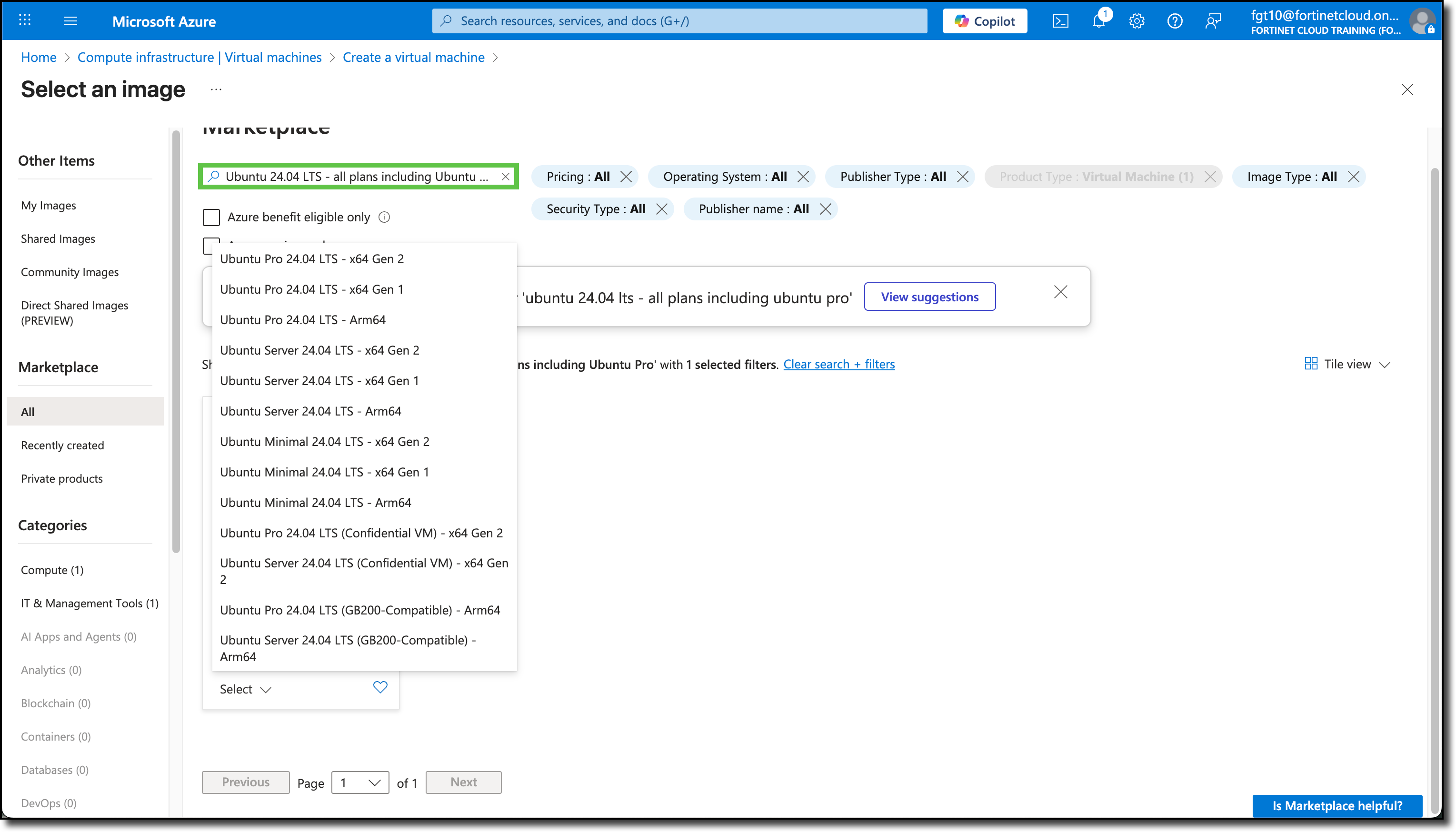Open the help question mark menu
The height and width of the screenshot is (832, 1456).
1175,20
